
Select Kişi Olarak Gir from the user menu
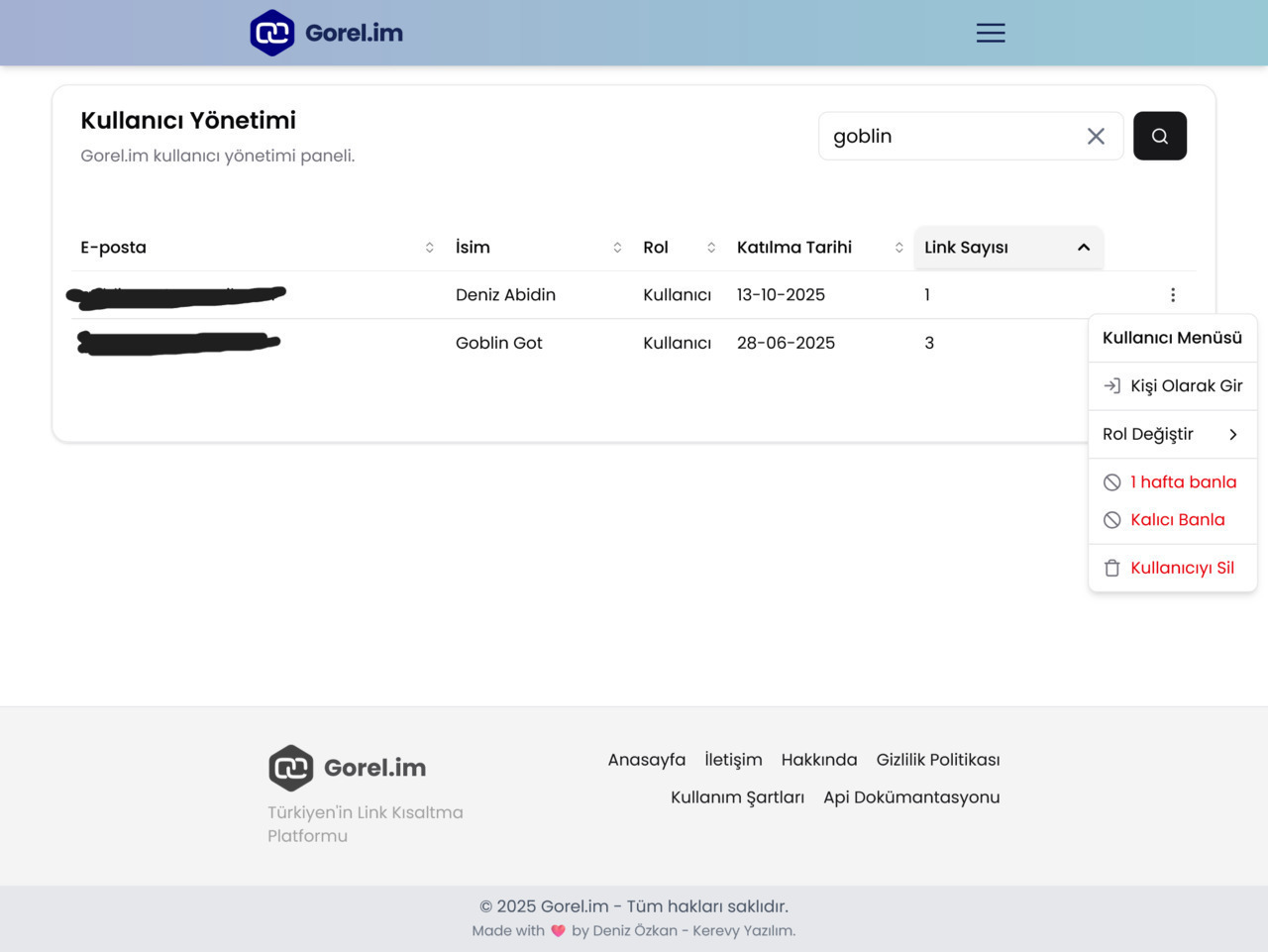1187,385
